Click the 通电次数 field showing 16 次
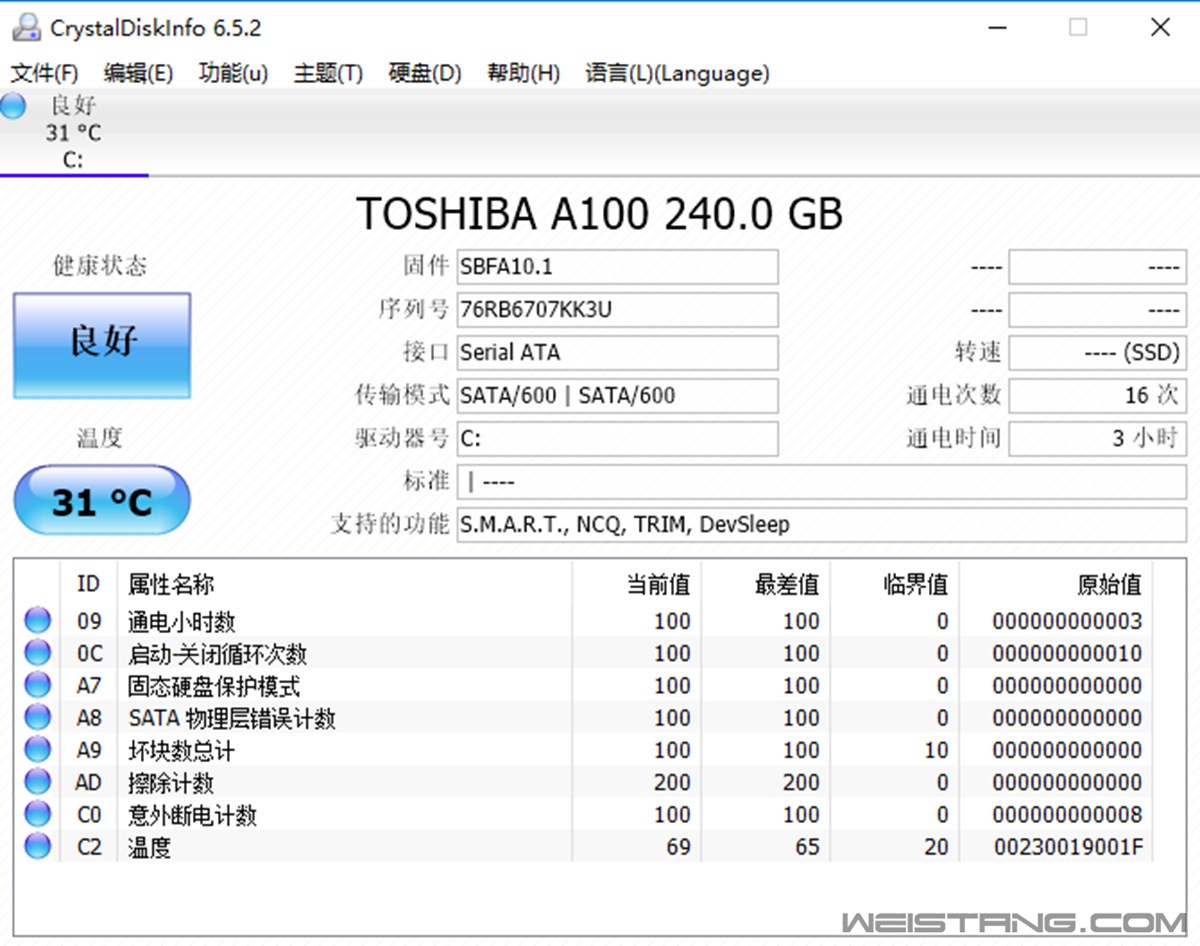Image resolution: width=1200 pixels, height=946 pixels. [1098, 396]
